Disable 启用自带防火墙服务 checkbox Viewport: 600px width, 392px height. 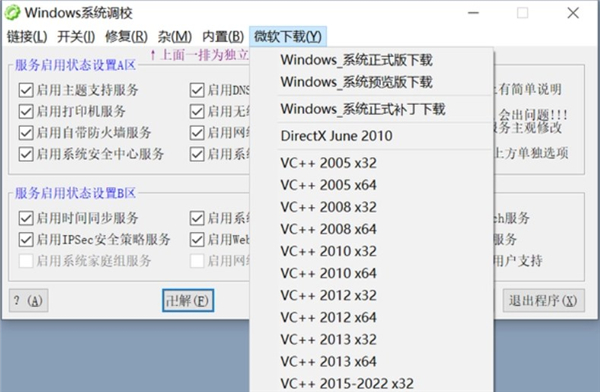point(26,133)
